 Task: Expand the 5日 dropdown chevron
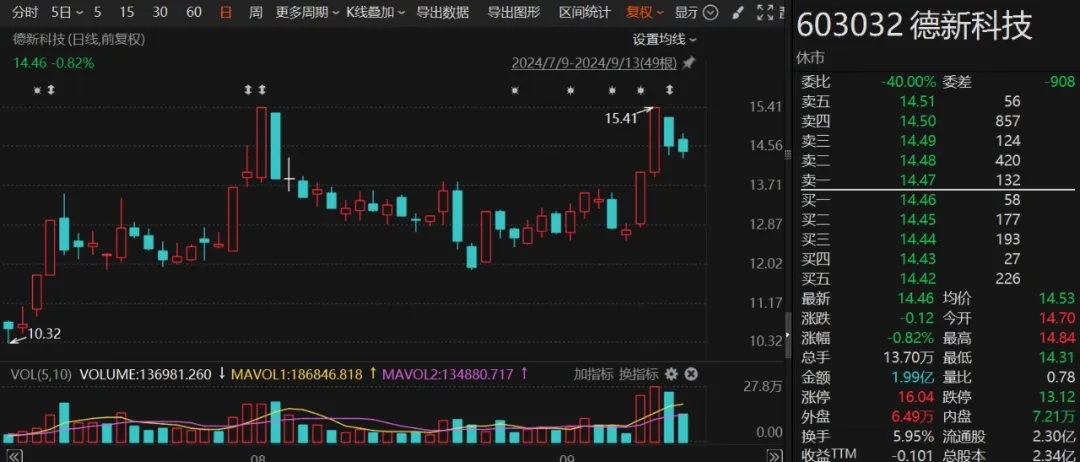point(79,12)
